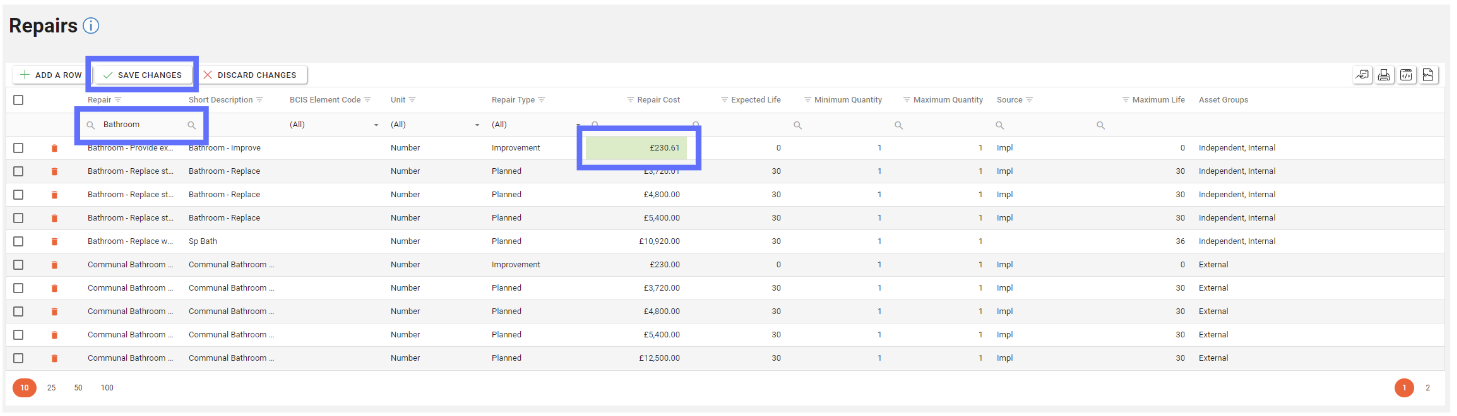
Task: Set page size to 25 rows
Action: (51, 388)
